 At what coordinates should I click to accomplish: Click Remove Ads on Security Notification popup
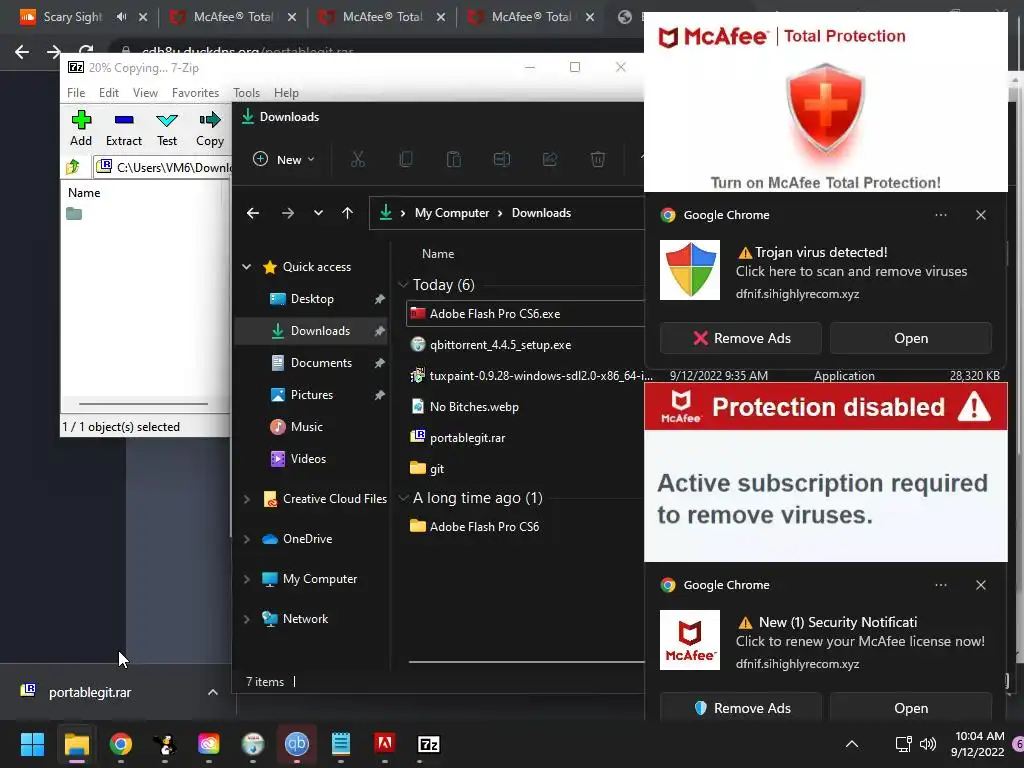[741, 708]
